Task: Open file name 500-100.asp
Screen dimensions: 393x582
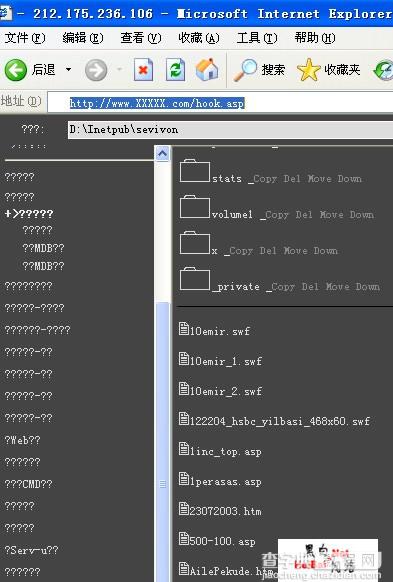Action: (x=223, y=542)
